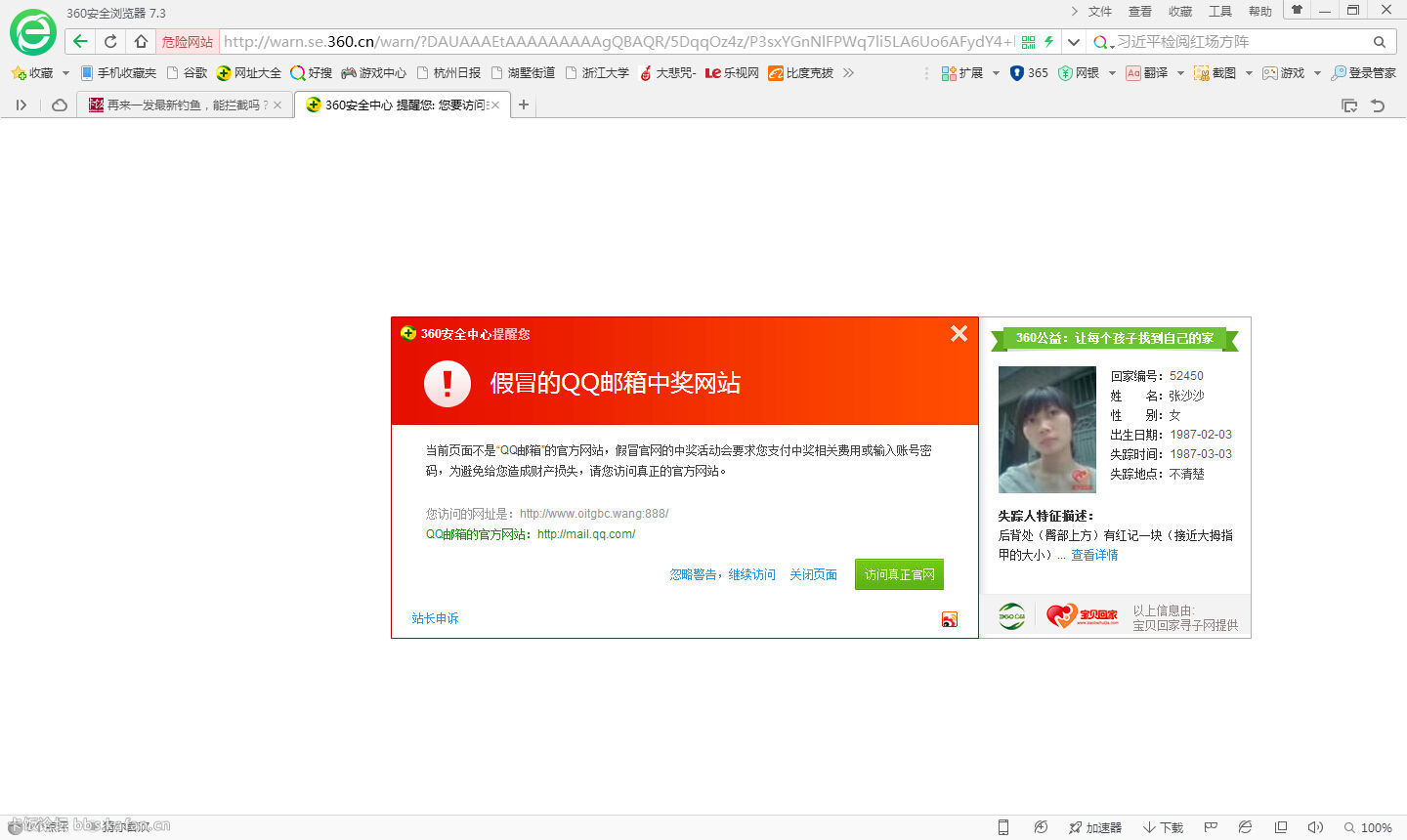
Task: Expand more bookmarks with the chevron
Action: pyautogui.click(x=848, y=73)
